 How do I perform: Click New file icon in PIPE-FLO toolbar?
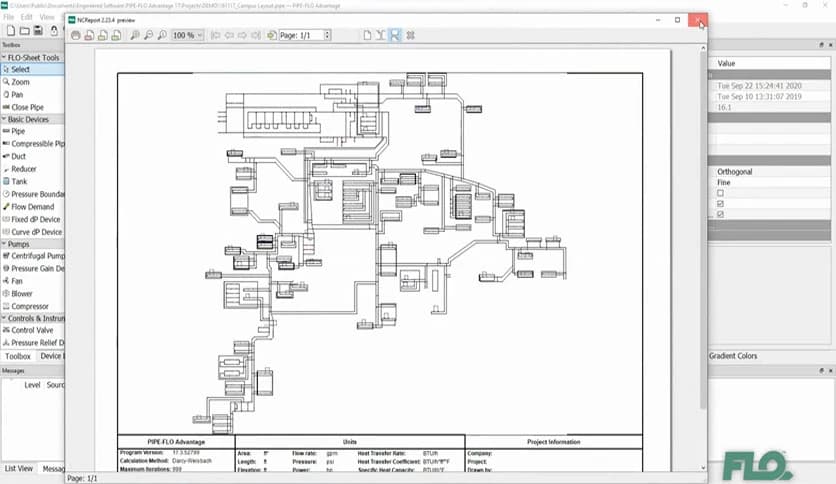pyautogui.click(x=11, y=31)
